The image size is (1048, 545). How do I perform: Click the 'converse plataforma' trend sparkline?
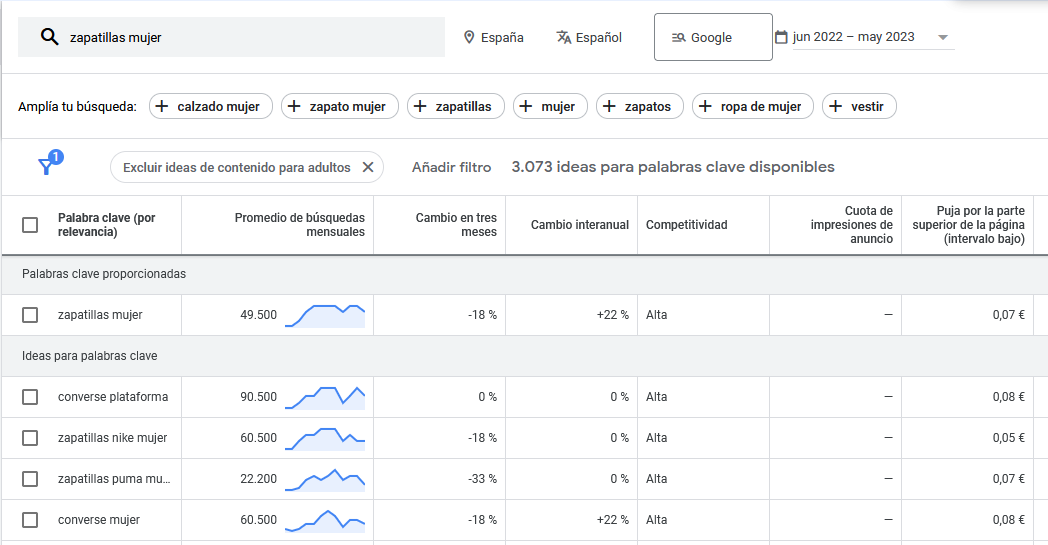[x=325, y=397]
